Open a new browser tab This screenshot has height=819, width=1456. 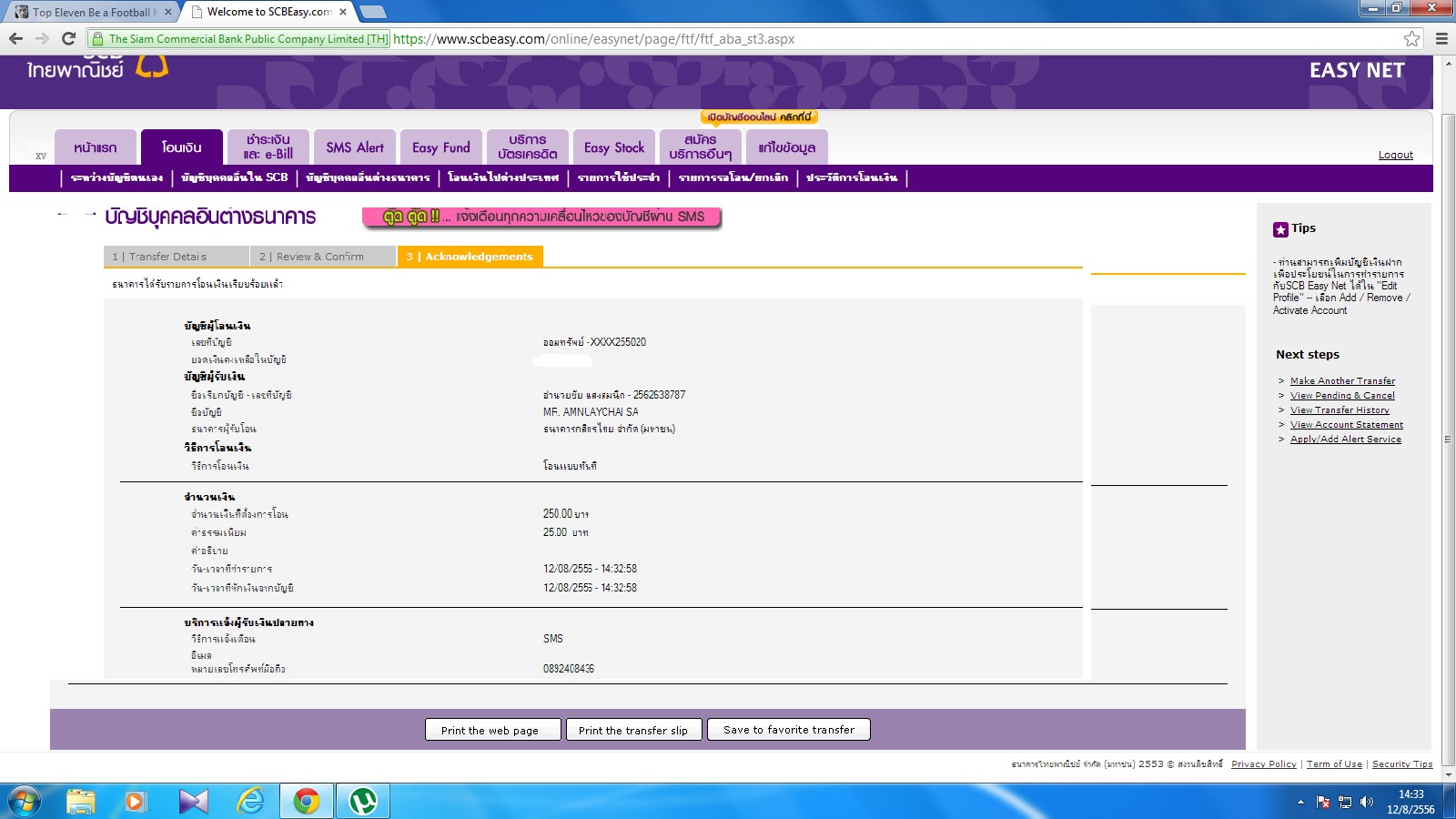pos(372,12)
